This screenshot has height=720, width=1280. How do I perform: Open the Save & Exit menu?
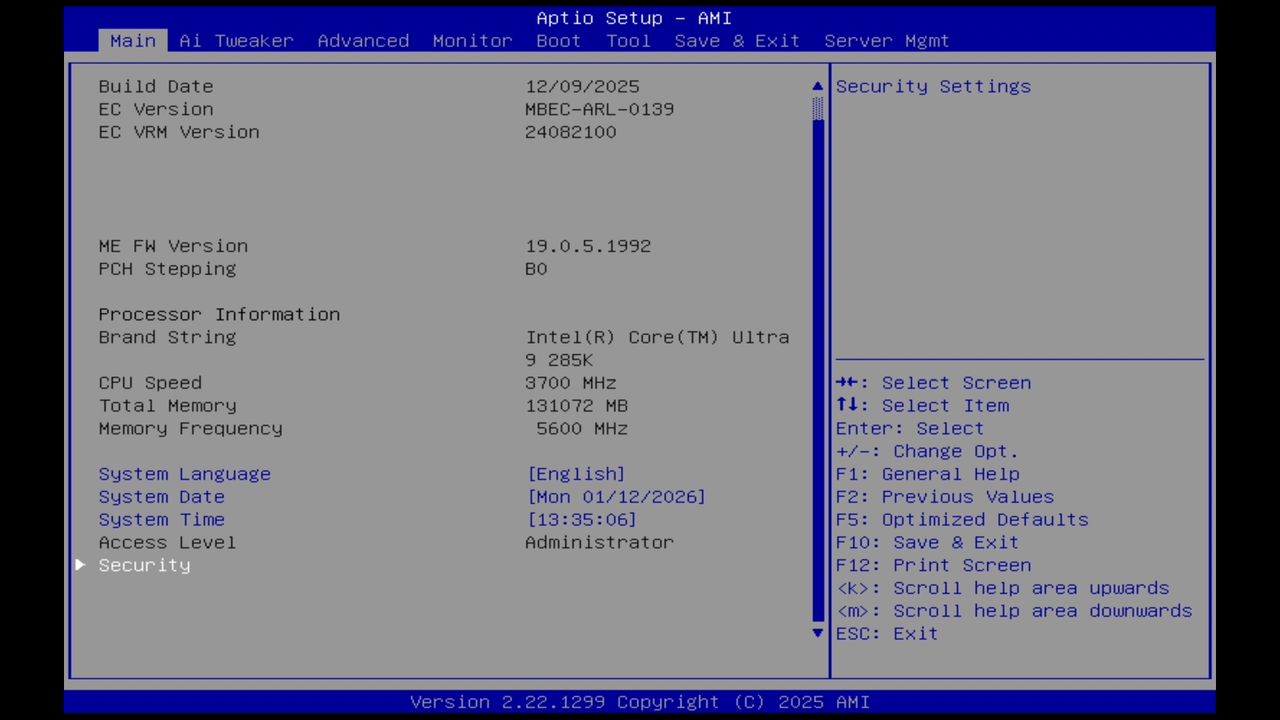tap(737, 40)
